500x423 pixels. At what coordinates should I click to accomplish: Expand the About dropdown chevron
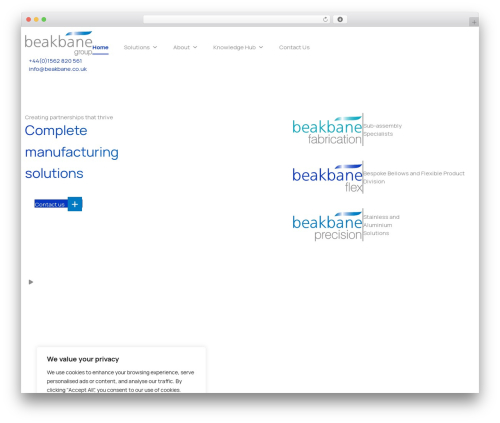click(x=195, y=47)
